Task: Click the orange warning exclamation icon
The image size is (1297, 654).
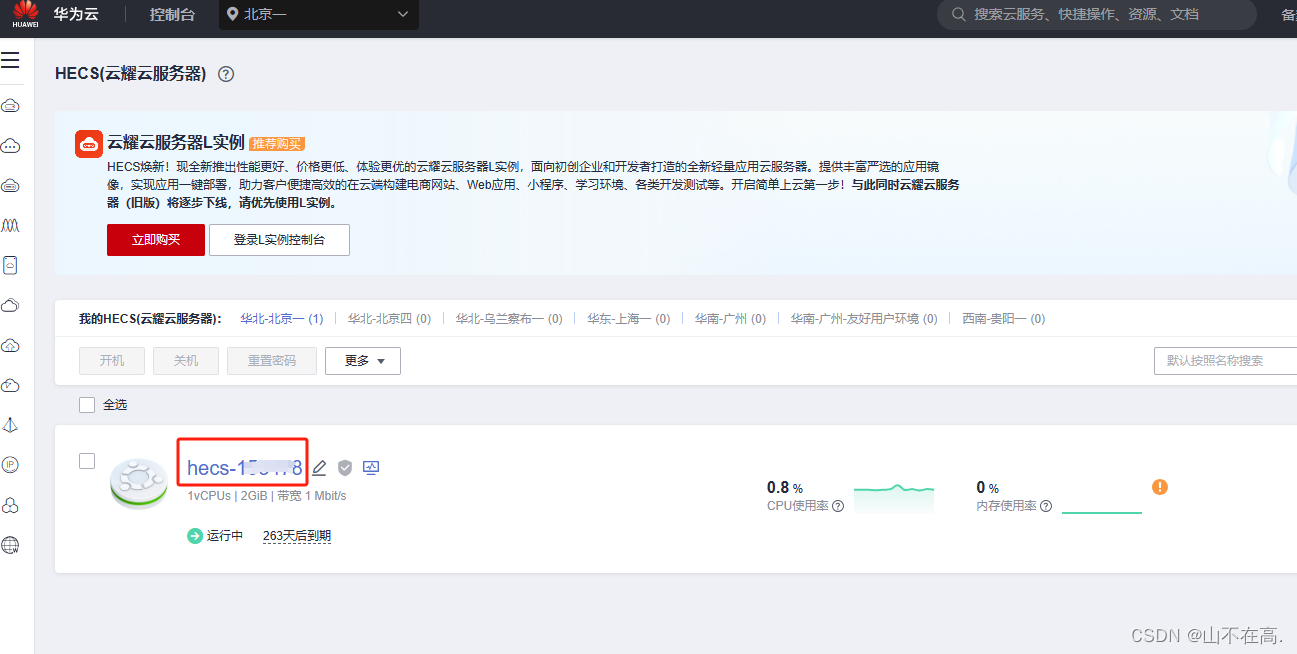Action: [1160, 487]
